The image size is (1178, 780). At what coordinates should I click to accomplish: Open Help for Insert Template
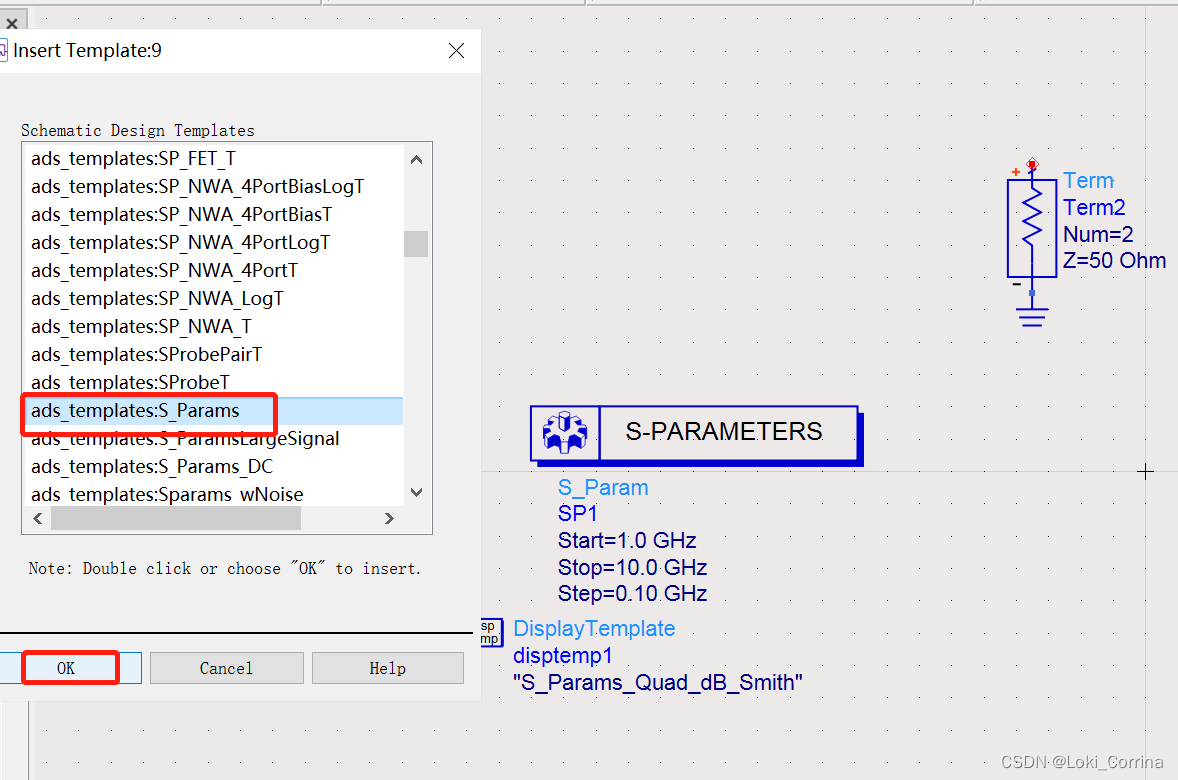point(388,668)
